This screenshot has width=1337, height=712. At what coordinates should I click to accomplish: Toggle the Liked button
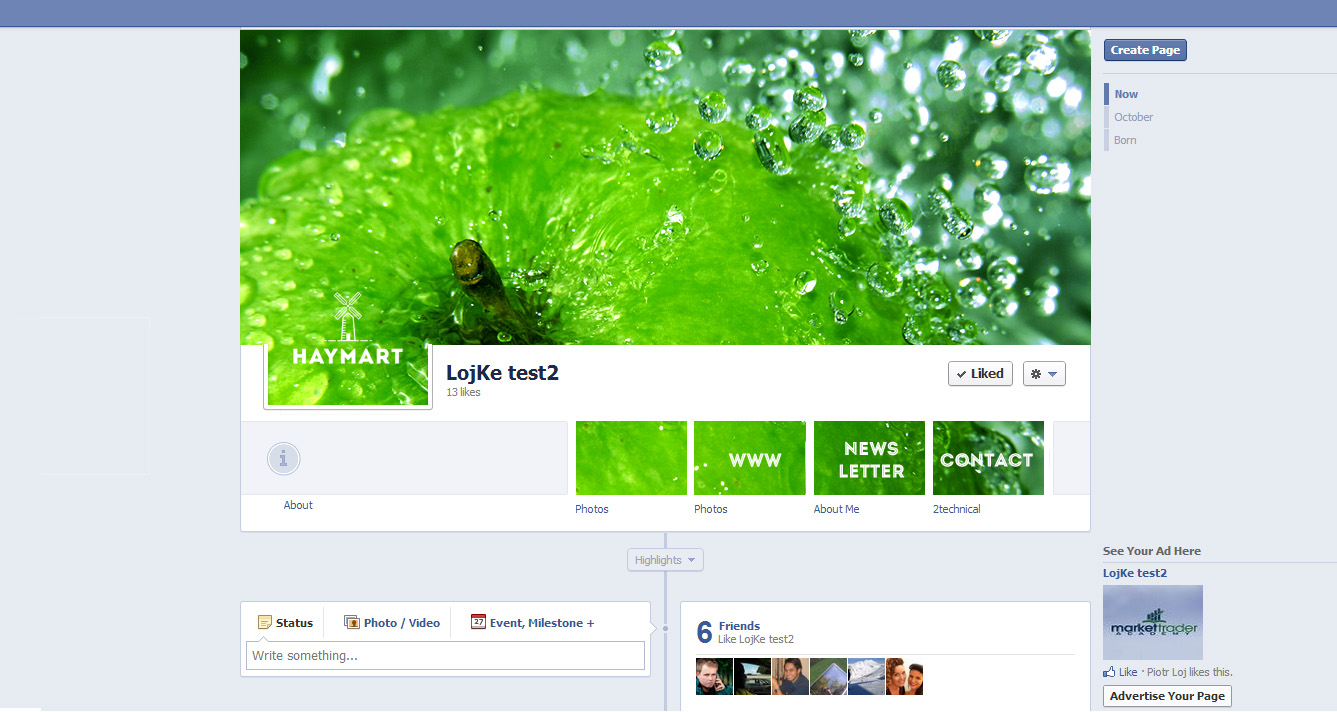tap(980, 373)
